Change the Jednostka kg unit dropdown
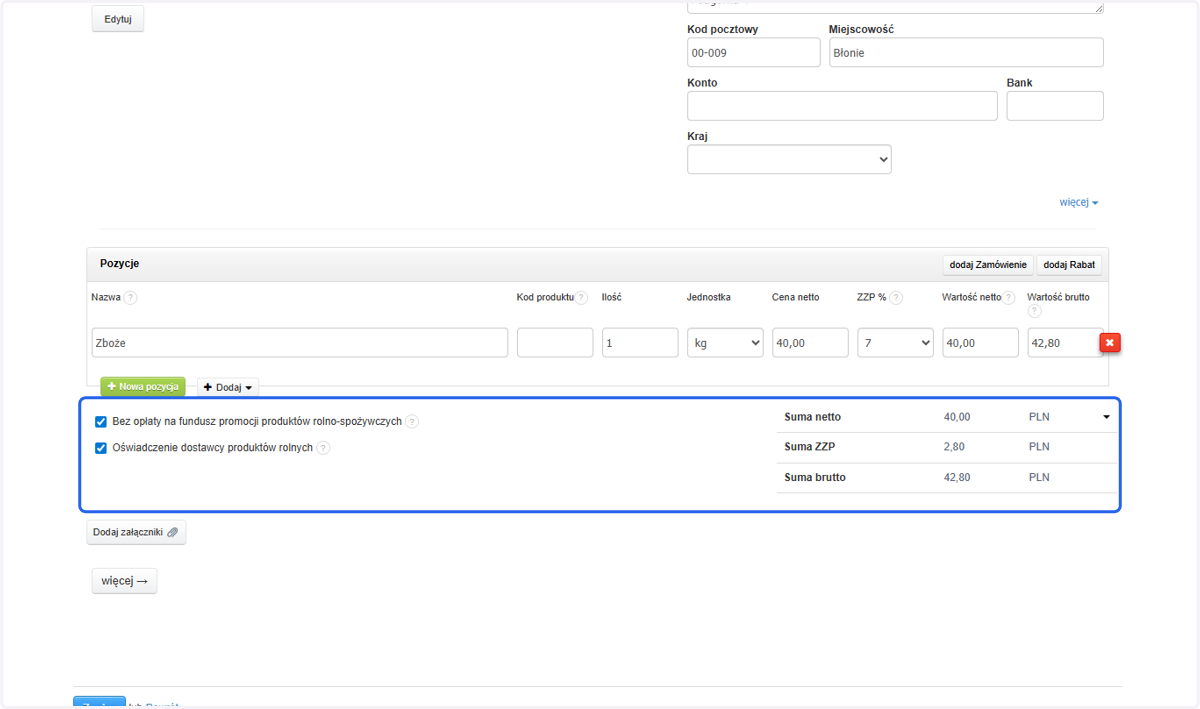The width and height of the screenshot is (1200, 709). point(725,343)
